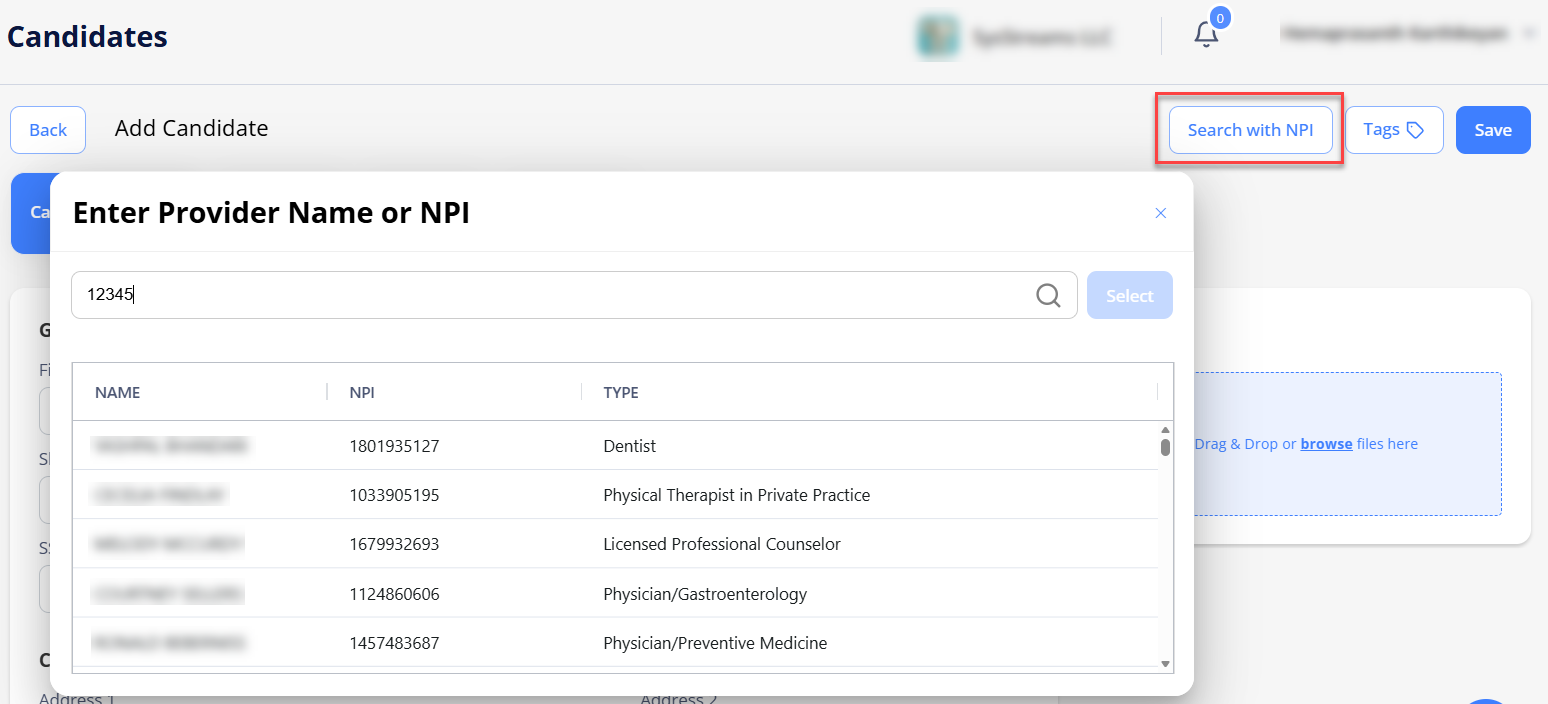The width and height of the screenshot is (1548, 704).
Task: Open the user account dropdown arrow
Action: (x=1529, y=34)
